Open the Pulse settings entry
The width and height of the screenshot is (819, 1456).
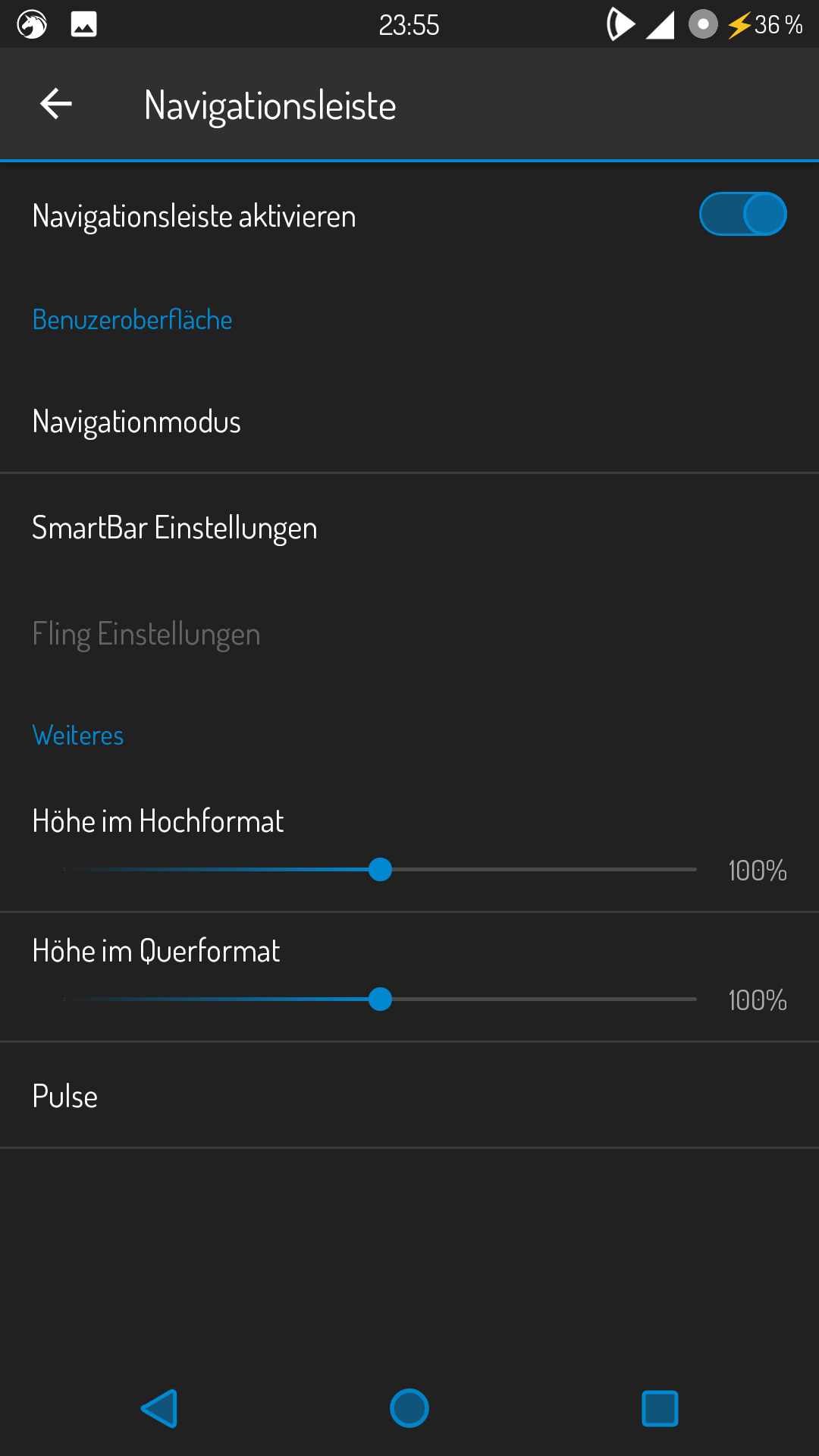(65, 1096)
